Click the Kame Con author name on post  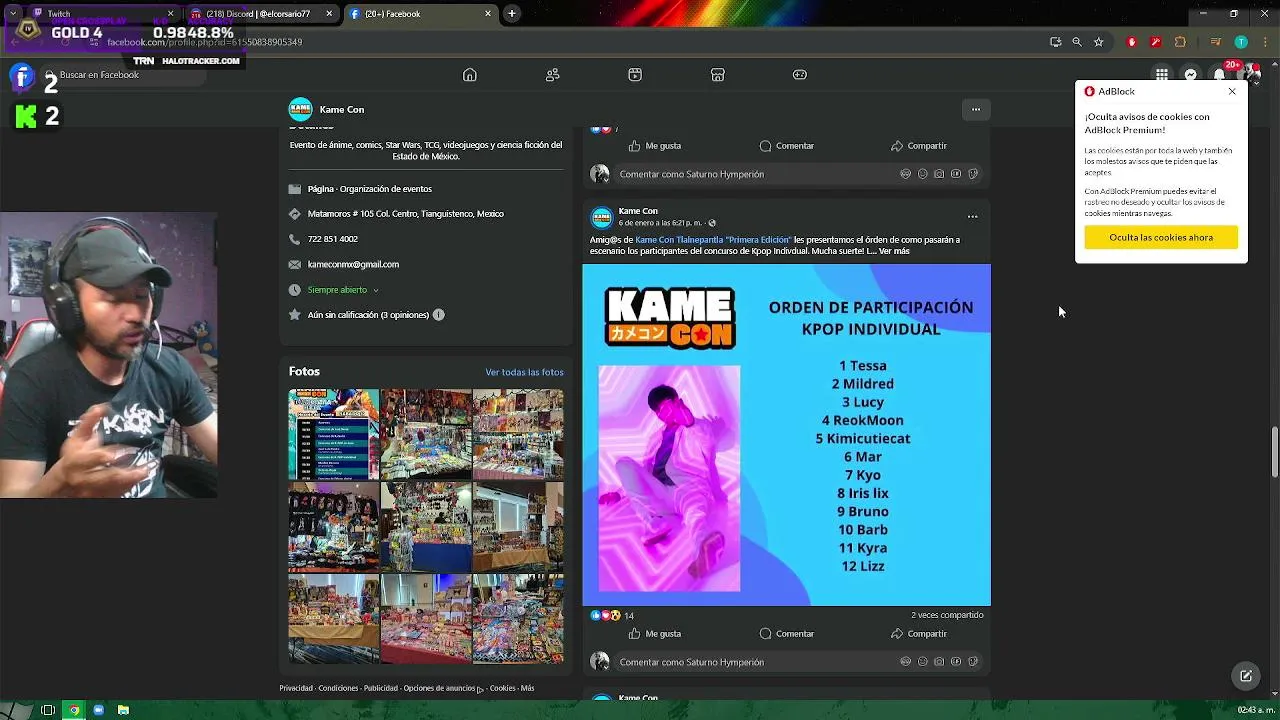638,211
